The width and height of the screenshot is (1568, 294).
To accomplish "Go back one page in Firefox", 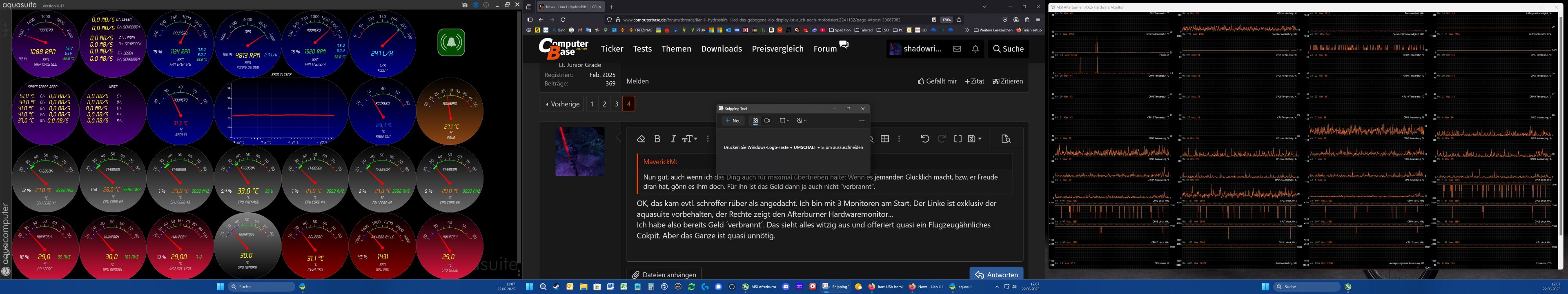I will [x=541, y=20].
